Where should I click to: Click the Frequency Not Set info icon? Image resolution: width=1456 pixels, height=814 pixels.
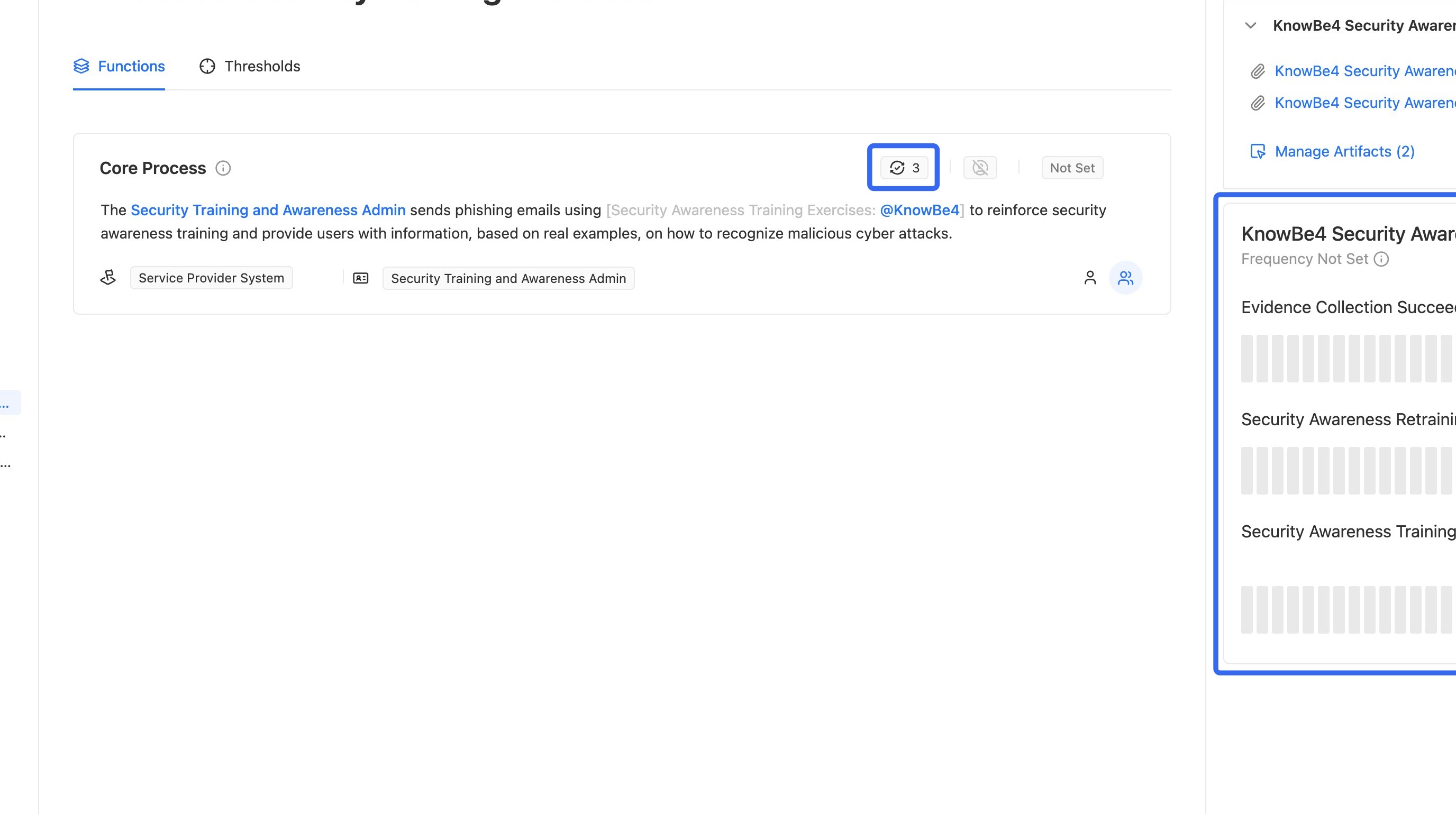tap(1381, 259)
